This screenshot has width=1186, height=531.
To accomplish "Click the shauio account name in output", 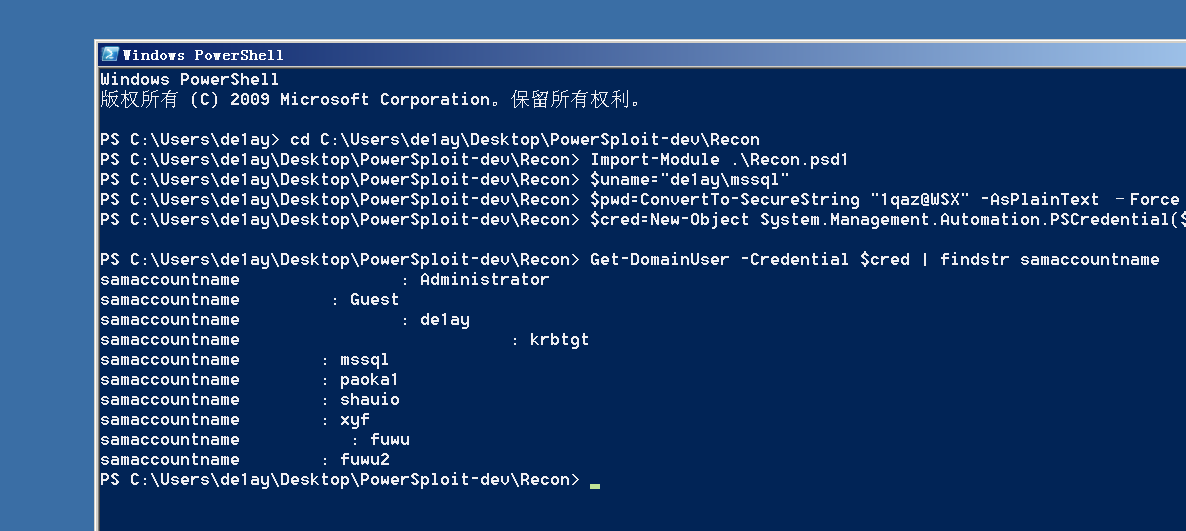I will [x=369, y=400].
